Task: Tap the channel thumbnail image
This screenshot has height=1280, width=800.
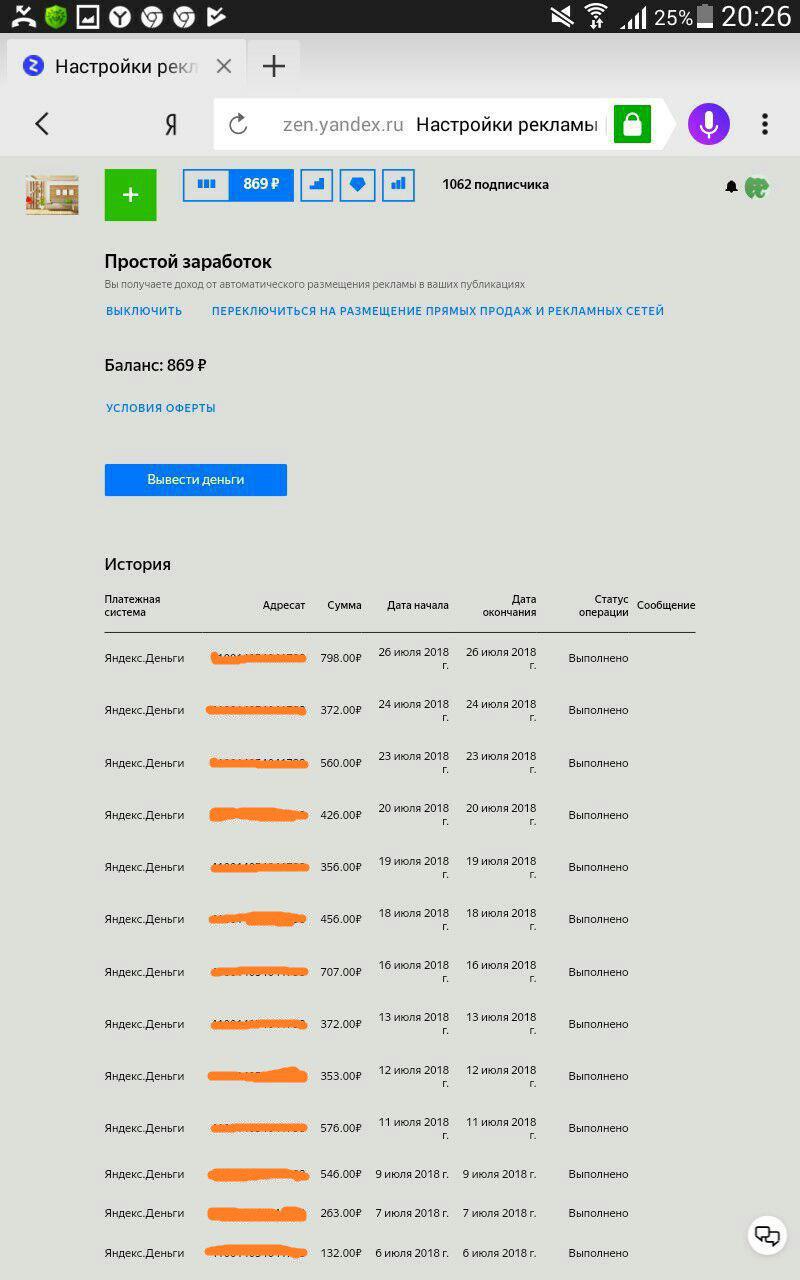Action: pyautogui.click(x=52, y=195)
